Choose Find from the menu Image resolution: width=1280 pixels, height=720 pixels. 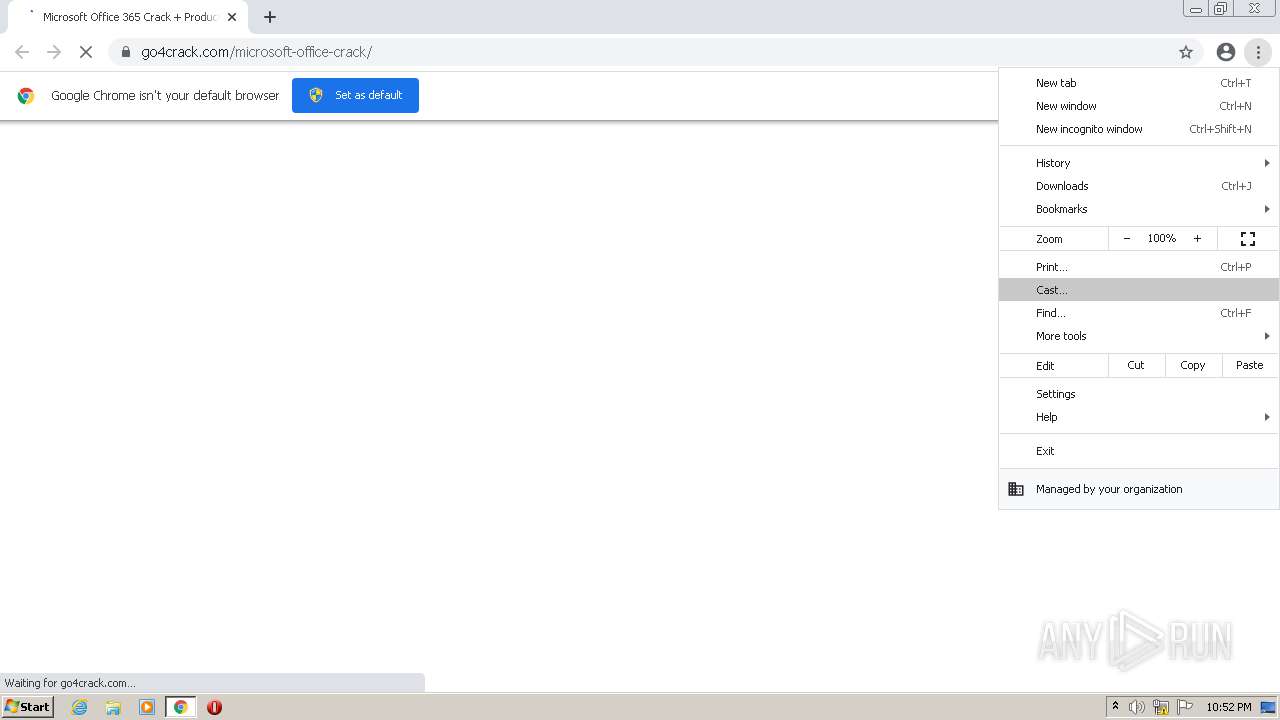click(x=1139, y=313)
